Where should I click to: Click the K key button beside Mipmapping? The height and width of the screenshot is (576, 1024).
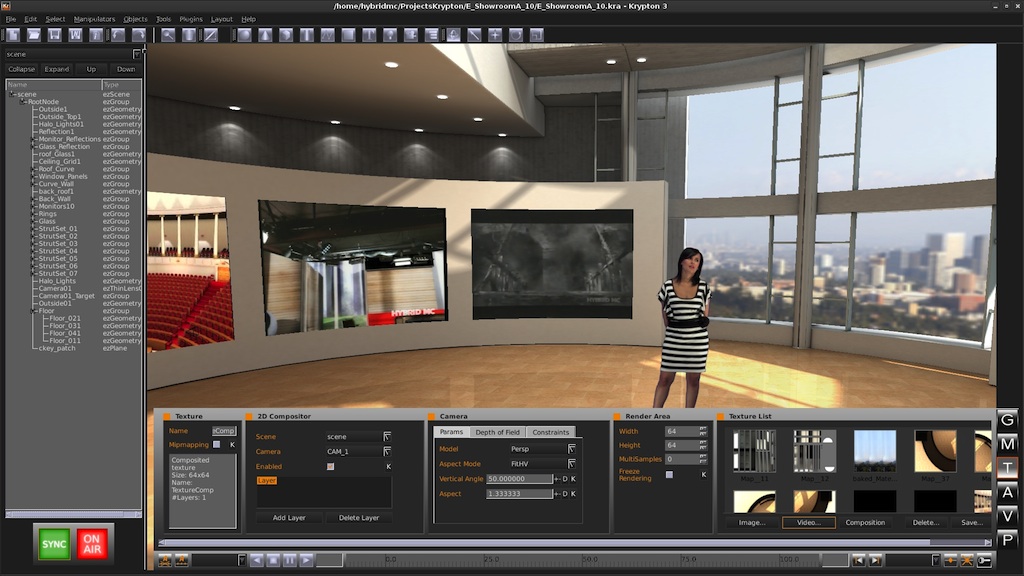[232, 445]
